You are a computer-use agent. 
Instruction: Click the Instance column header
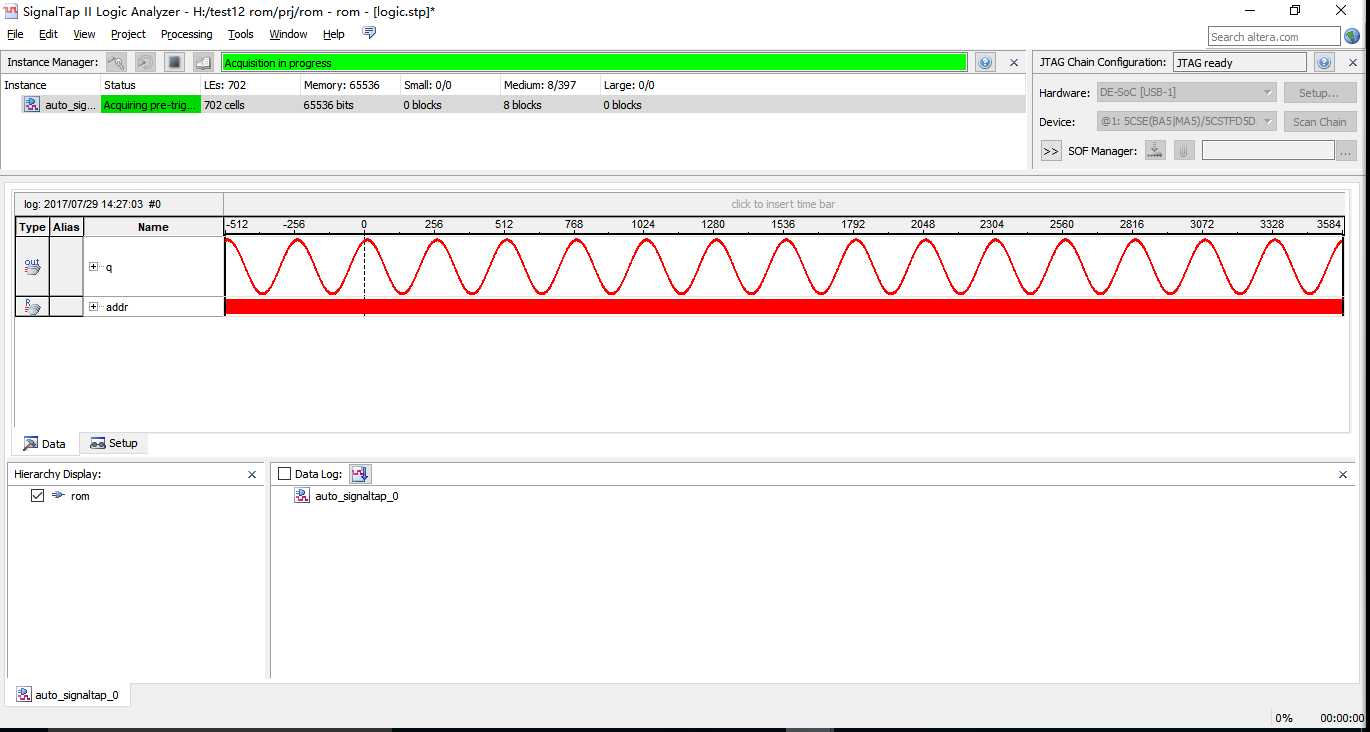(x=50, y=85)
